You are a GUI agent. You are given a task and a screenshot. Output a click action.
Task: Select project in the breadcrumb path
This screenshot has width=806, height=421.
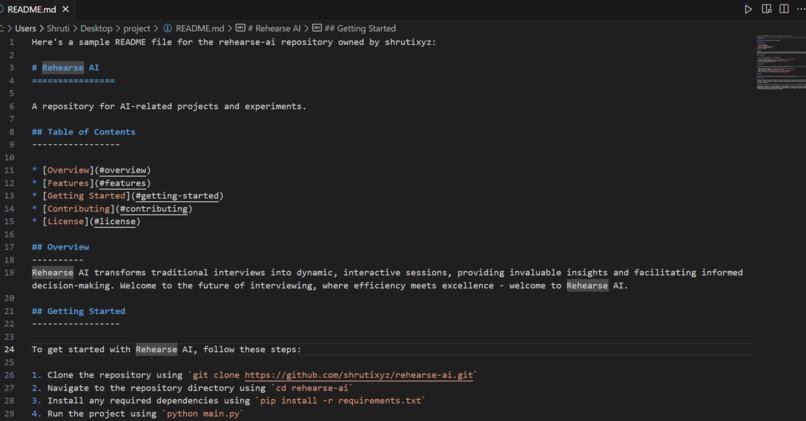[x=137, y=28]
